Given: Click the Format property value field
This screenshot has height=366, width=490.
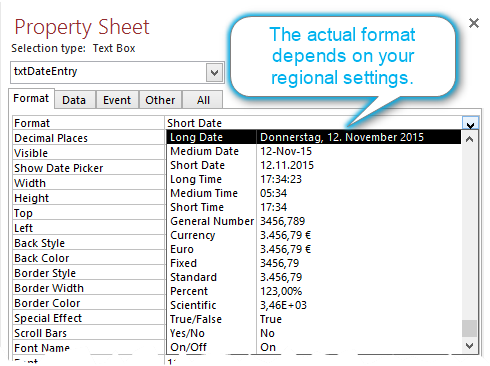Looking at the screenshot, I should (x=314, y=123).
